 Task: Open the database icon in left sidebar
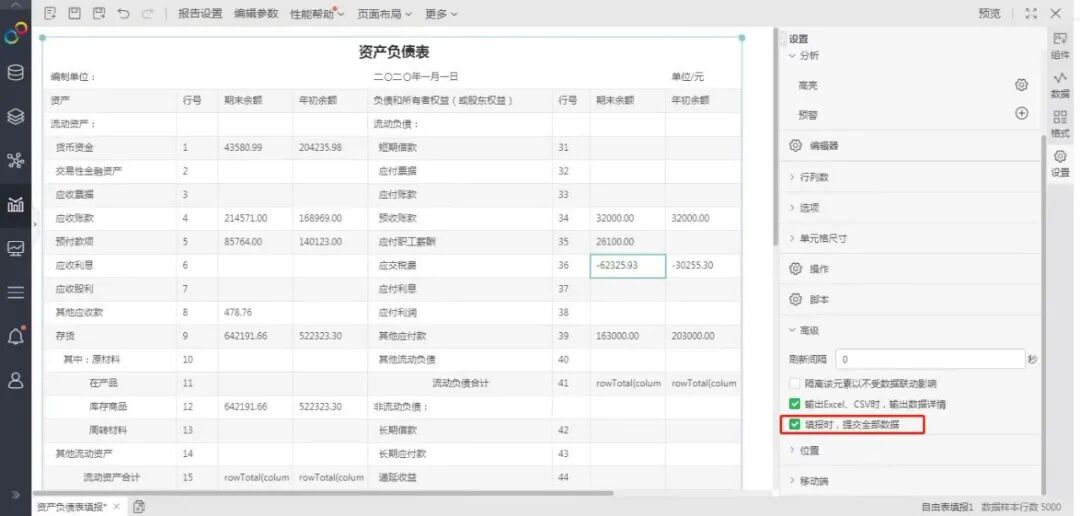(15, 72)
